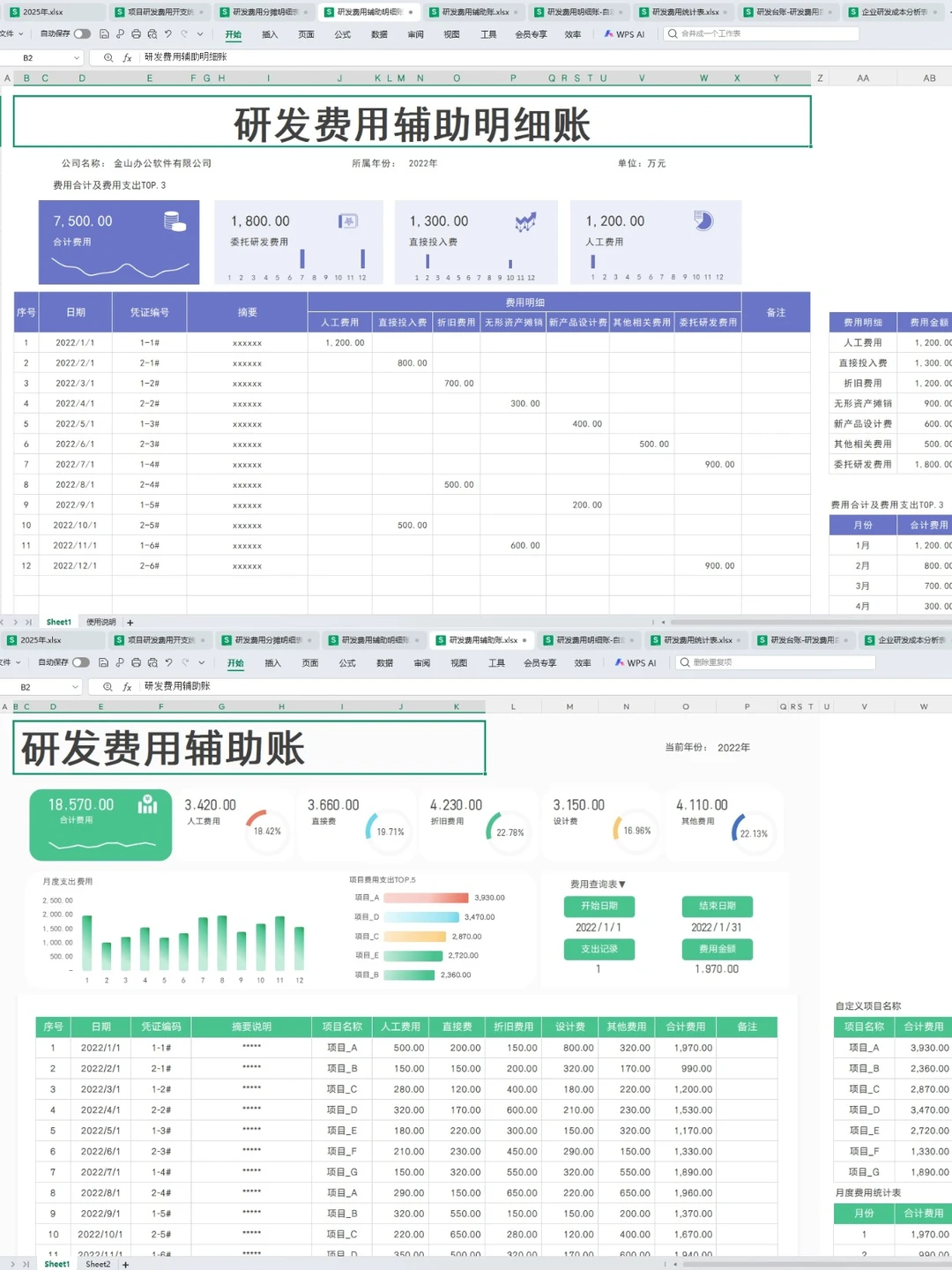Open the 文件 menu dropdown arrow
Viewport: 952px width, 1270px height.
point(21,34)
